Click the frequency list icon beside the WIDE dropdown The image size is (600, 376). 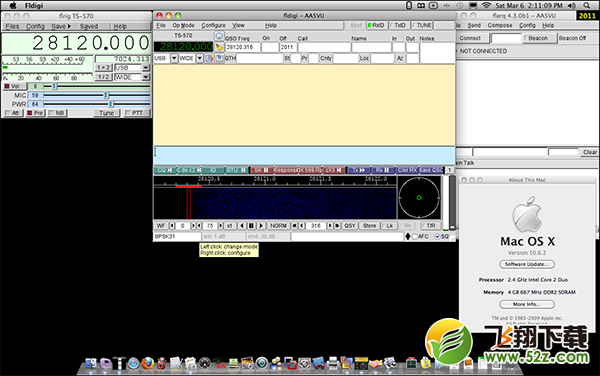[209, 58]
